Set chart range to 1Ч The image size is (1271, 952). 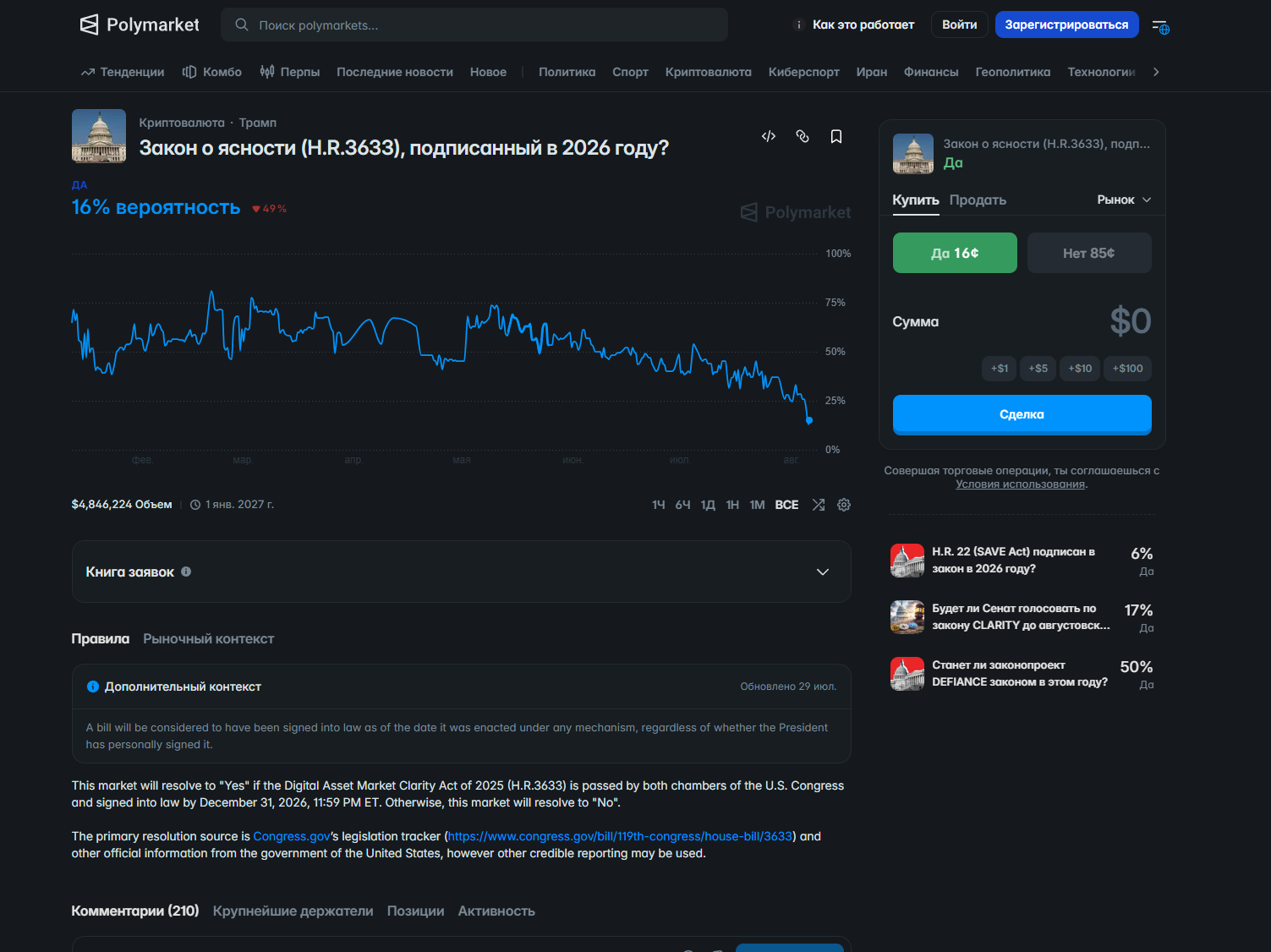[659, 505]
